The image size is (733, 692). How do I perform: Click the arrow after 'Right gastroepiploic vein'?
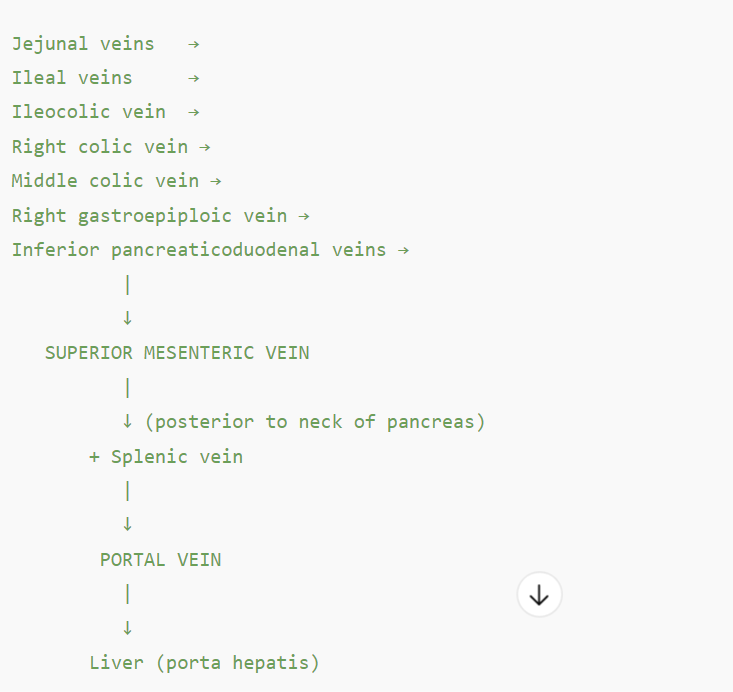304,215
